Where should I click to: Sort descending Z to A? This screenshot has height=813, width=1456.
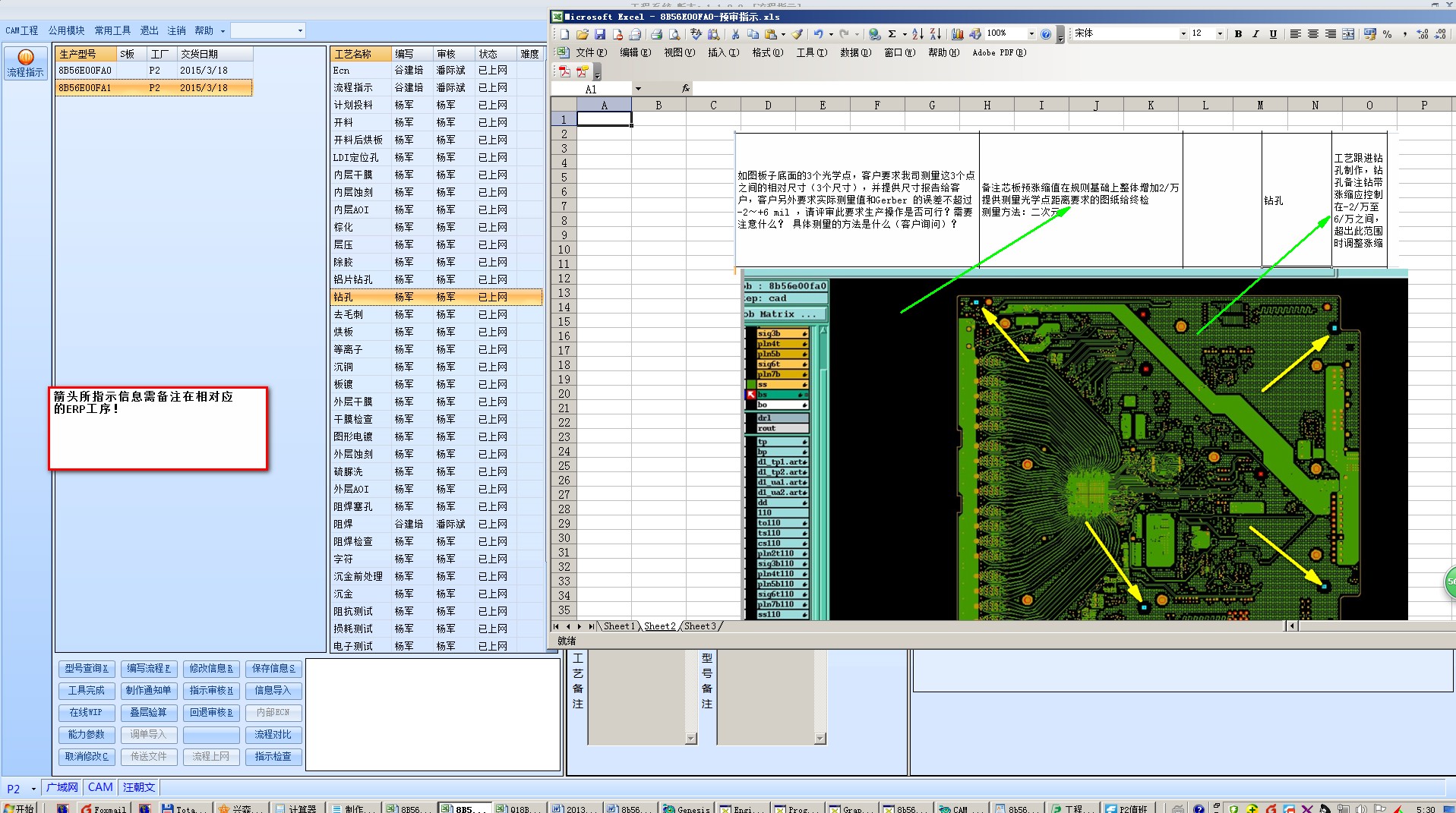point(935,34)
